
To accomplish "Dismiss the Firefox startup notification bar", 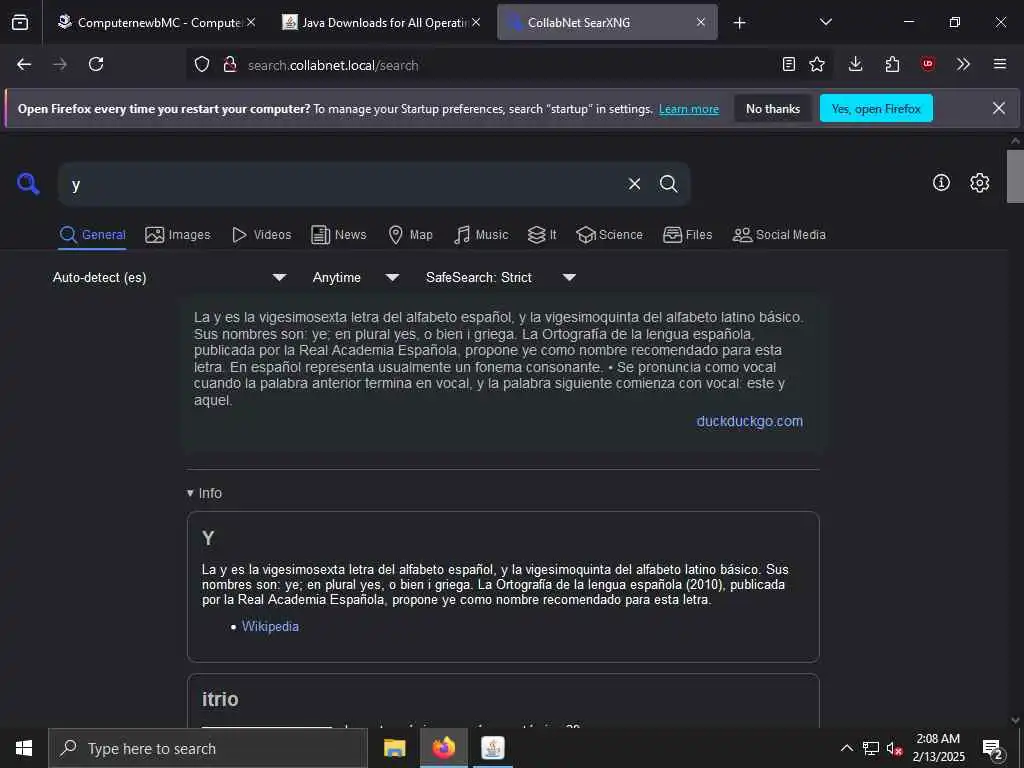I will (999, 108).
